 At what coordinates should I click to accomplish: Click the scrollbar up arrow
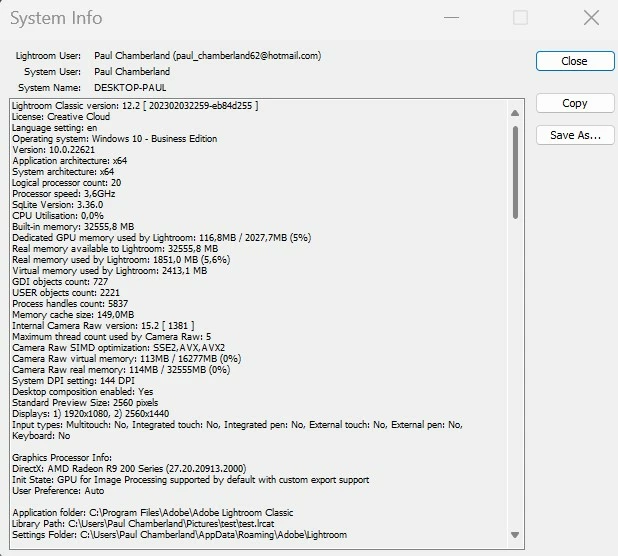514,113
